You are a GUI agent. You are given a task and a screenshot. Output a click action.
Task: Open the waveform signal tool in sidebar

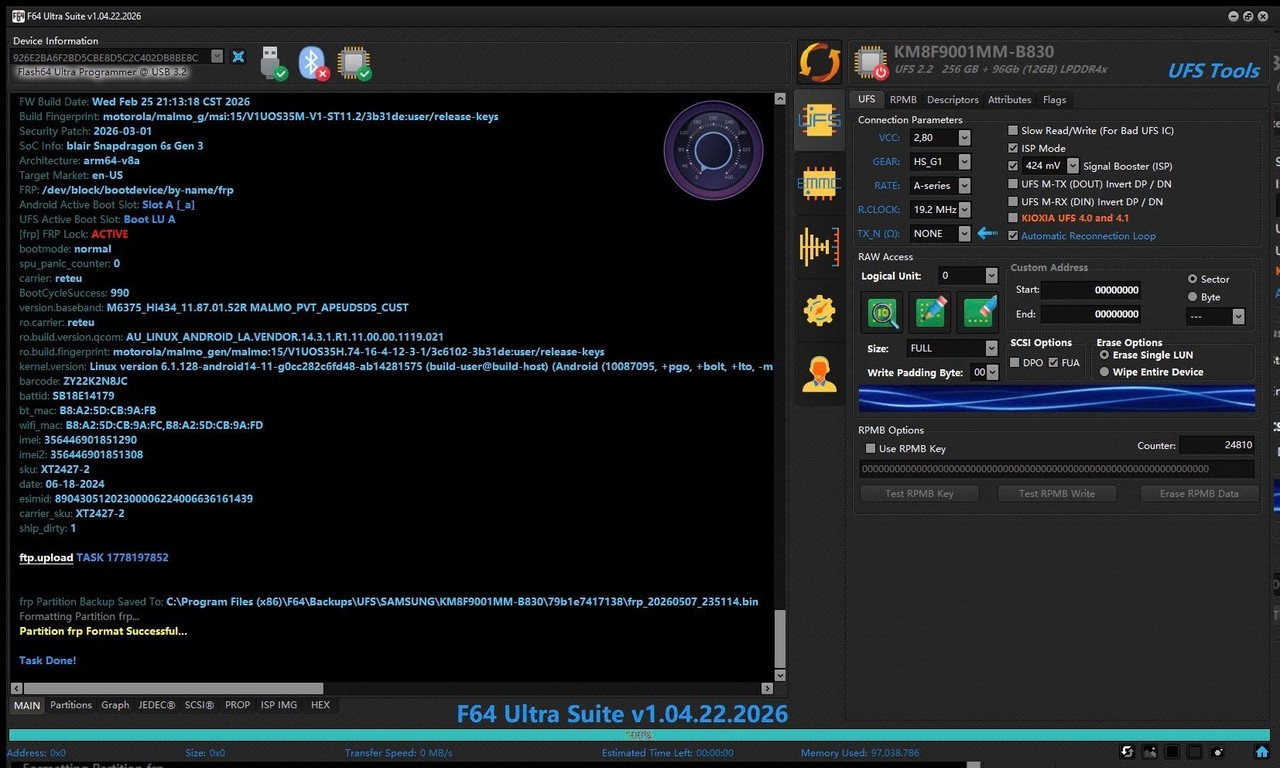[819, 247]
